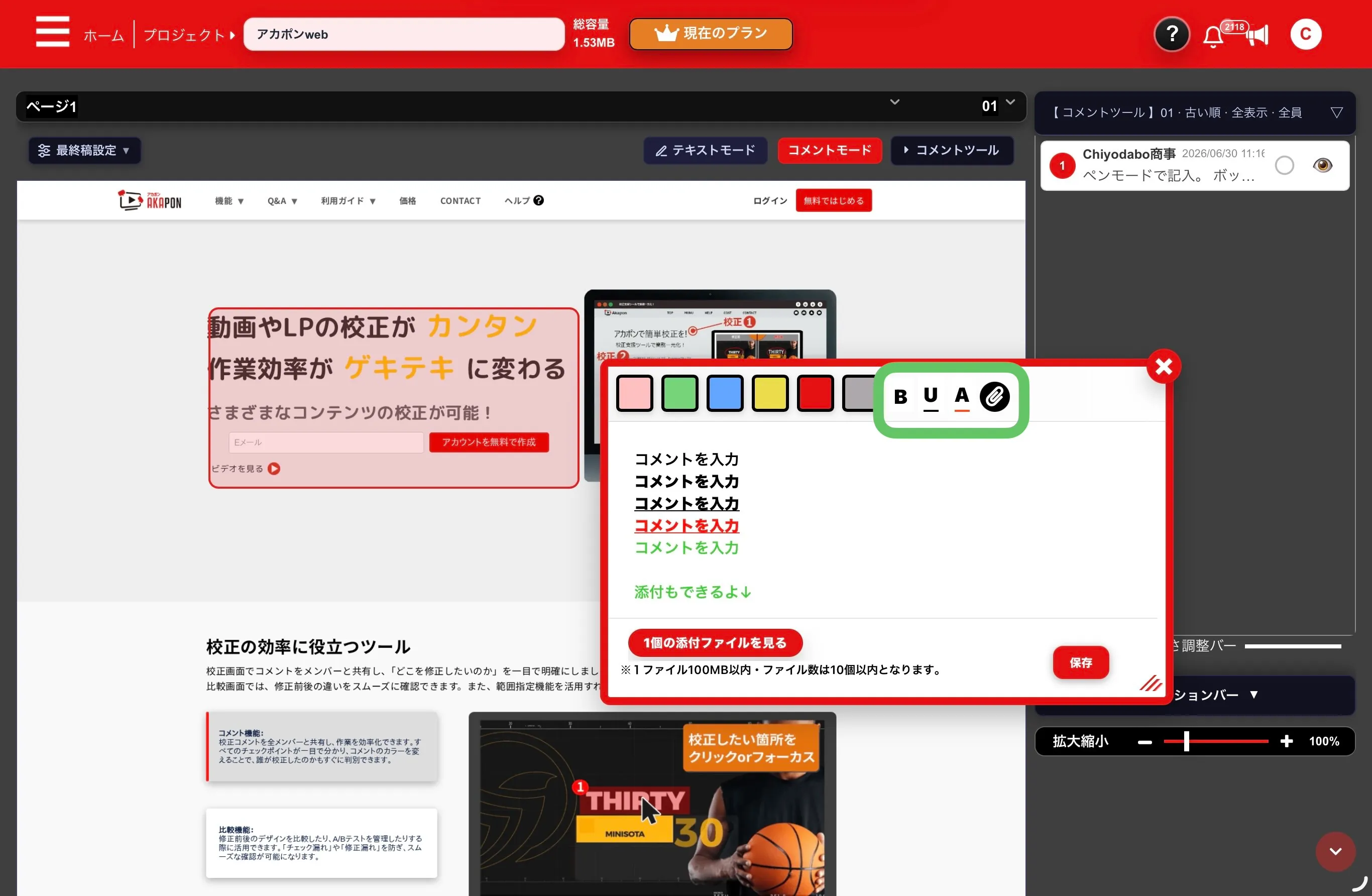Click the zoom out minus icon
This screenshot has height=896, width=1372.
1145,742
